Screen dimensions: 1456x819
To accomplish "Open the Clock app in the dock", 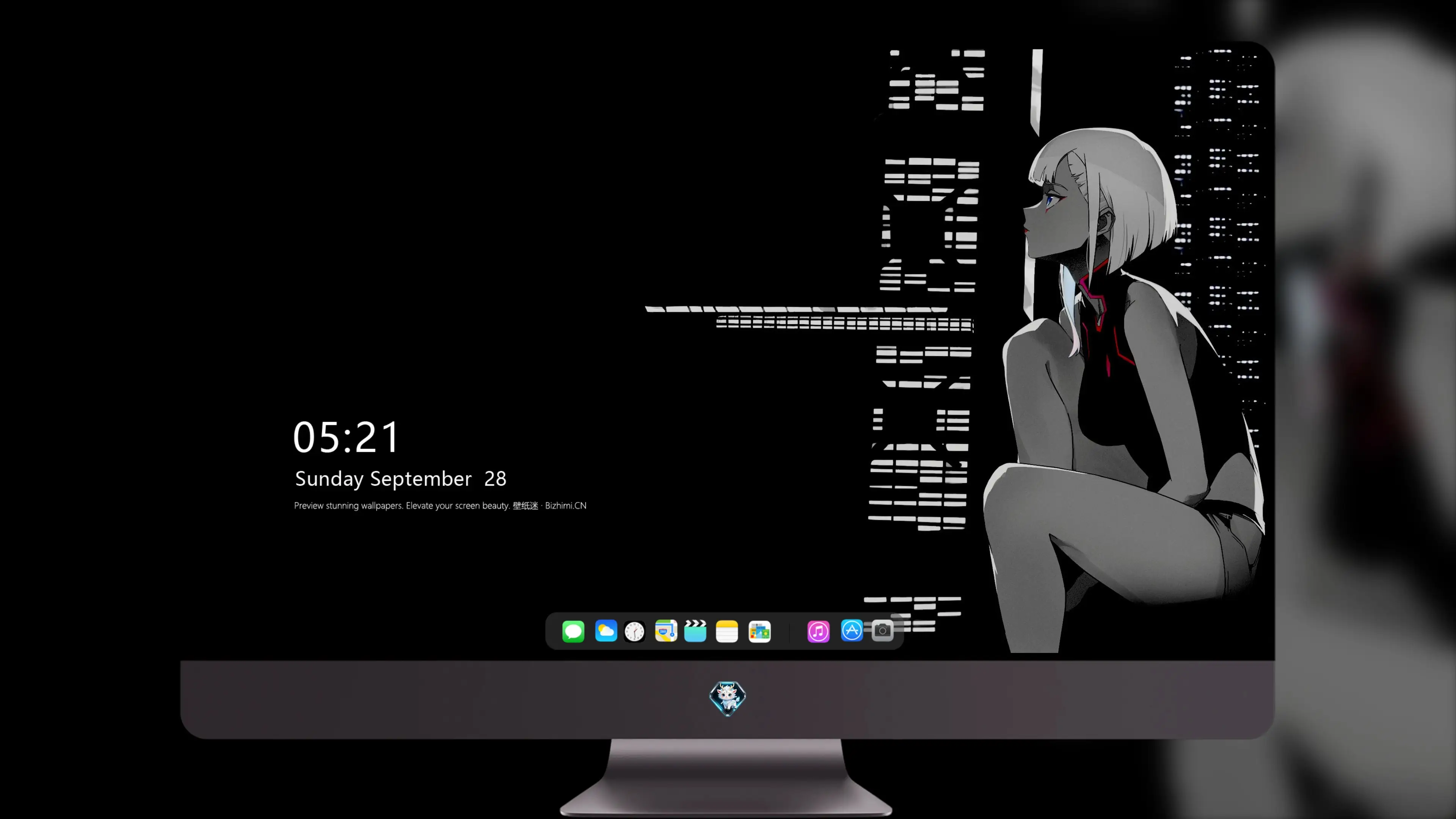I will pyautogui.click(x=634, y=631).
